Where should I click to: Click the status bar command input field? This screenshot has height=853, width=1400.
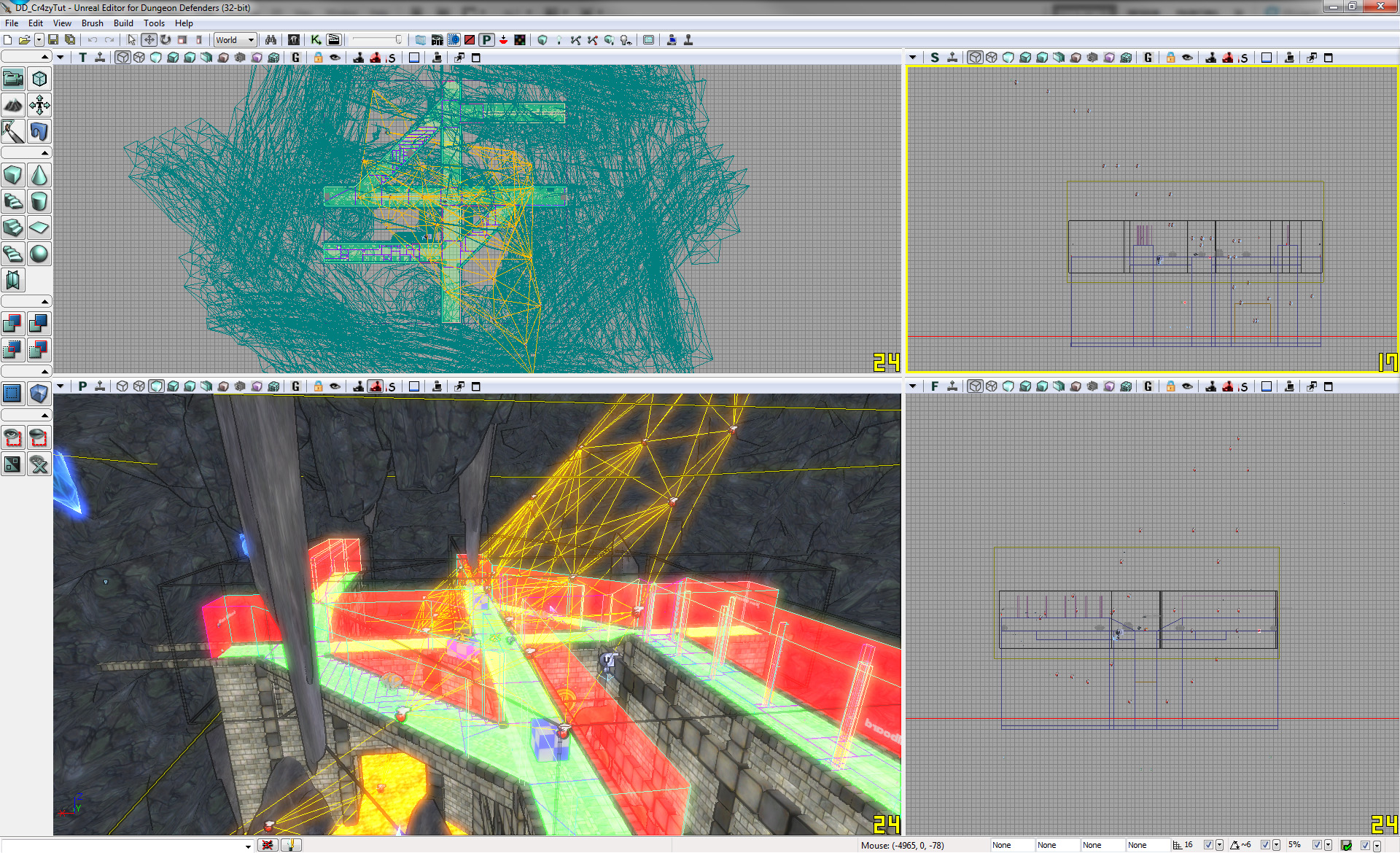[128, 846]
